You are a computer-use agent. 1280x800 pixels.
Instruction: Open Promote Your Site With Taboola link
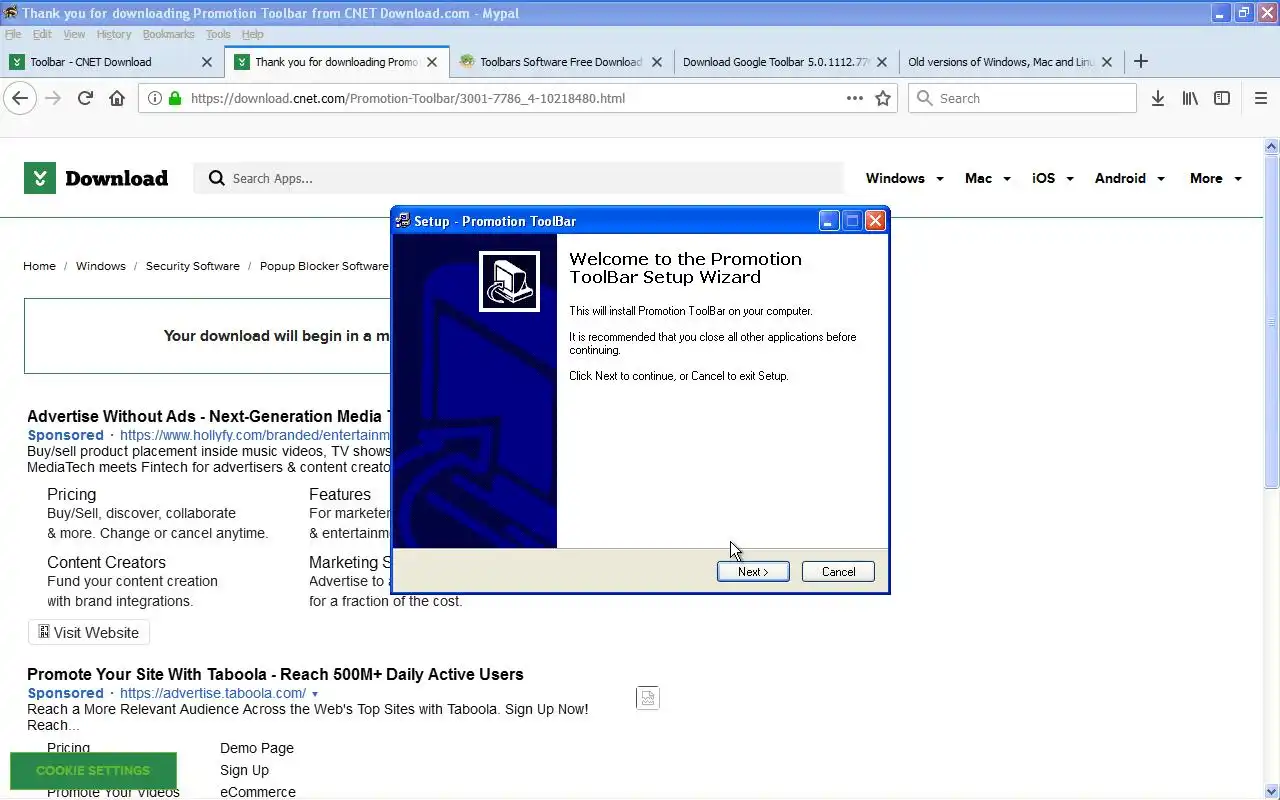pyautogui.click(x=275, y=674)
